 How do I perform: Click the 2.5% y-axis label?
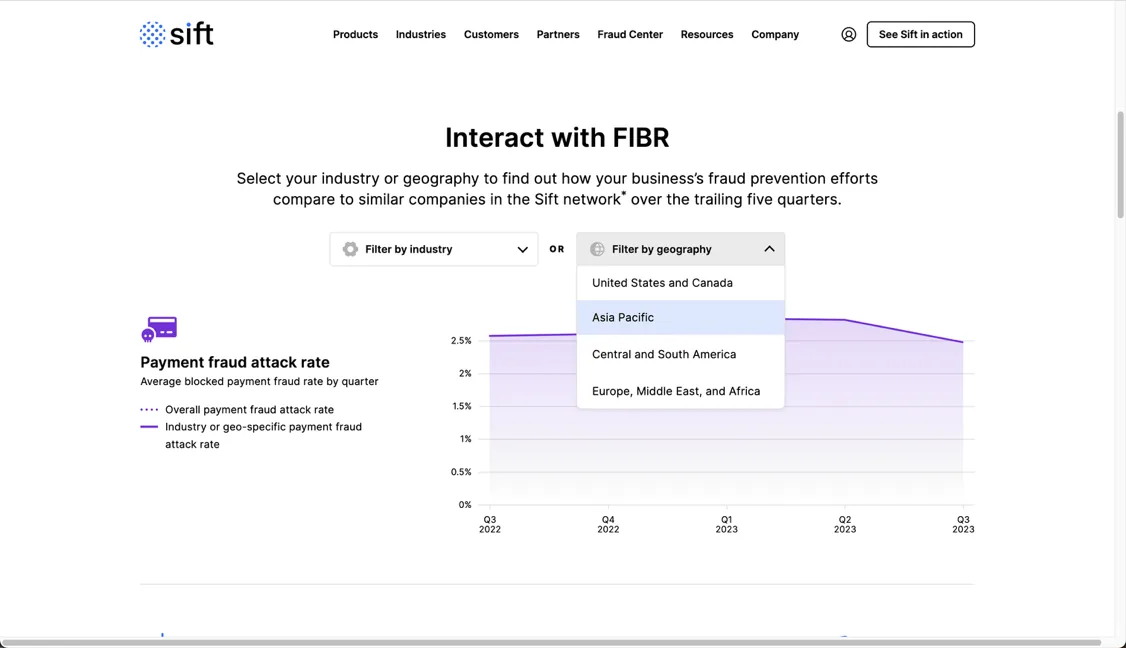(461, 341)
